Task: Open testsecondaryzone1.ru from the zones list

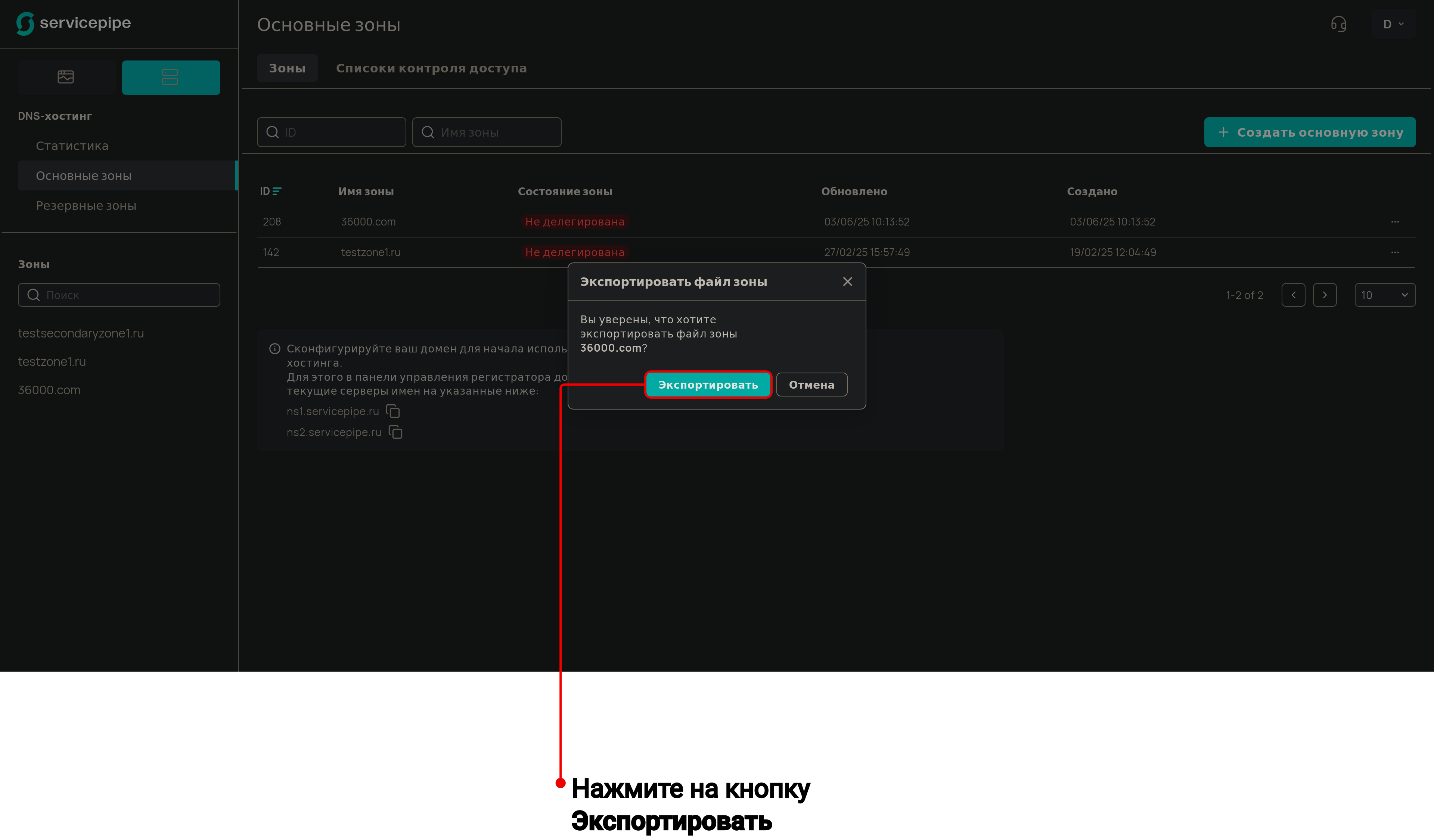Action: [81, 333]
